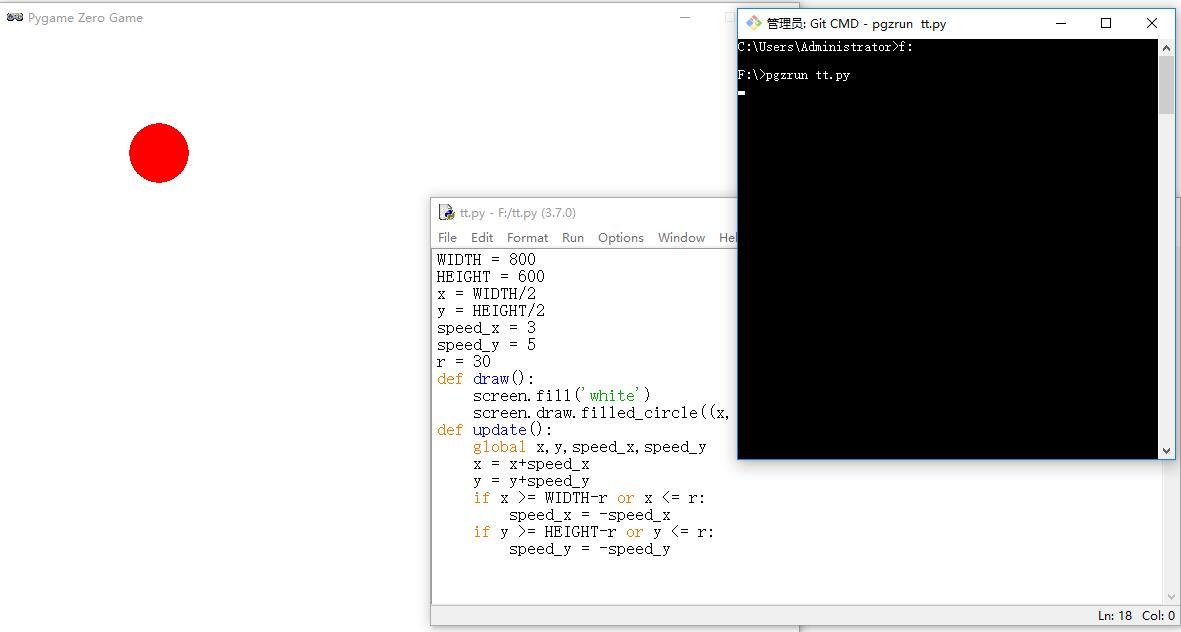
Task: Click the 'r = 30' code line
Action: tap(464, 362)
